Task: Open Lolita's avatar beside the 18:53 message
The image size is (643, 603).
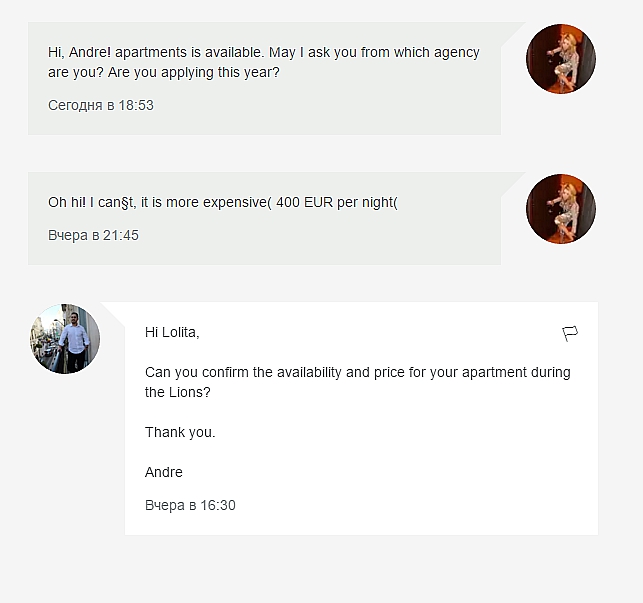Action: 561,59
